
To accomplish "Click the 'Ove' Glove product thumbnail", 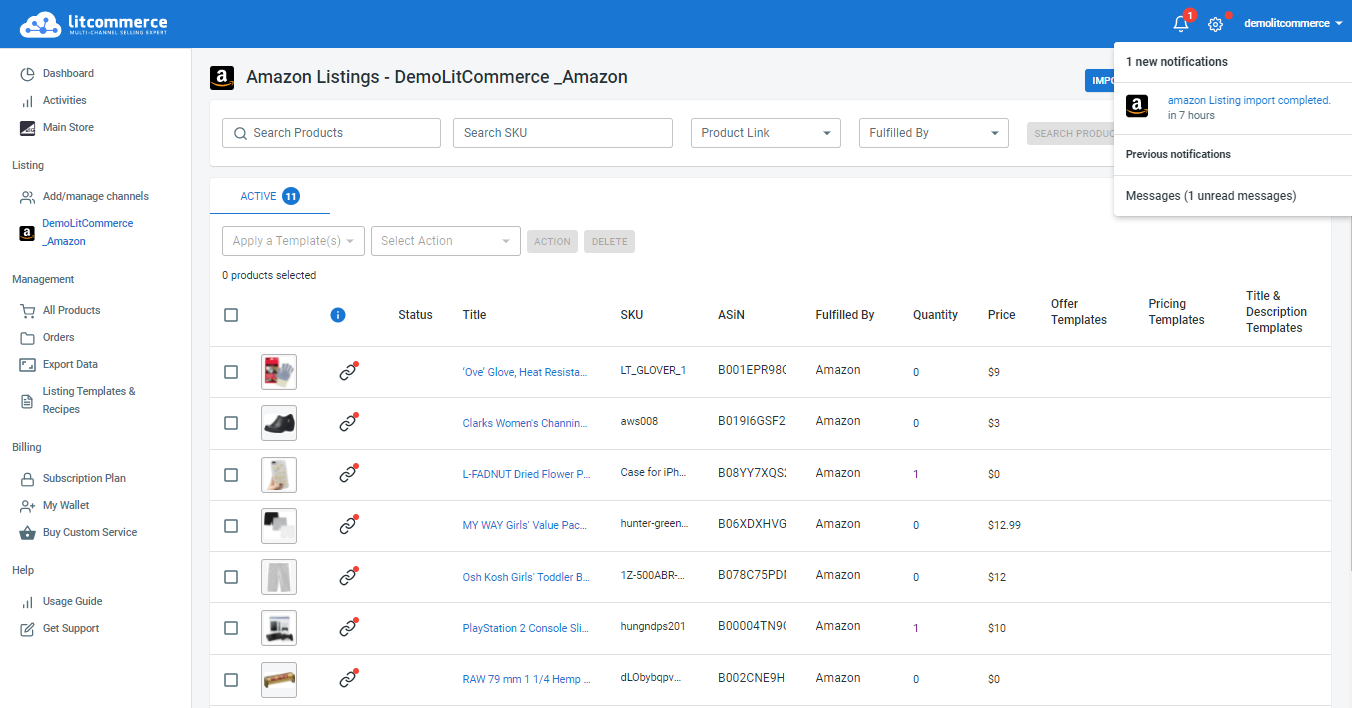I will pyautogui.click(x=279, y=372).
